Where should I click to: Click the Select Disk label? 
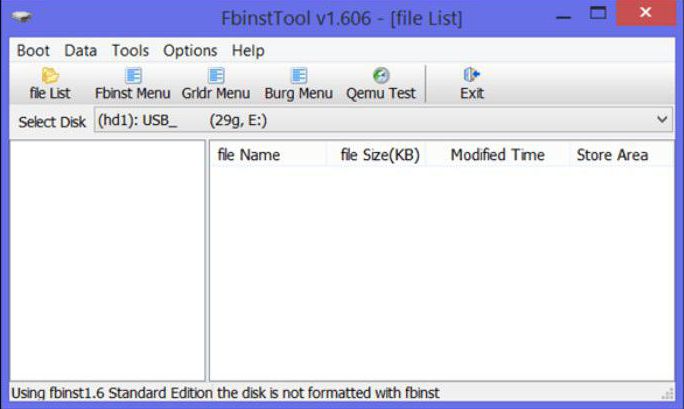[x=52, y=122]
